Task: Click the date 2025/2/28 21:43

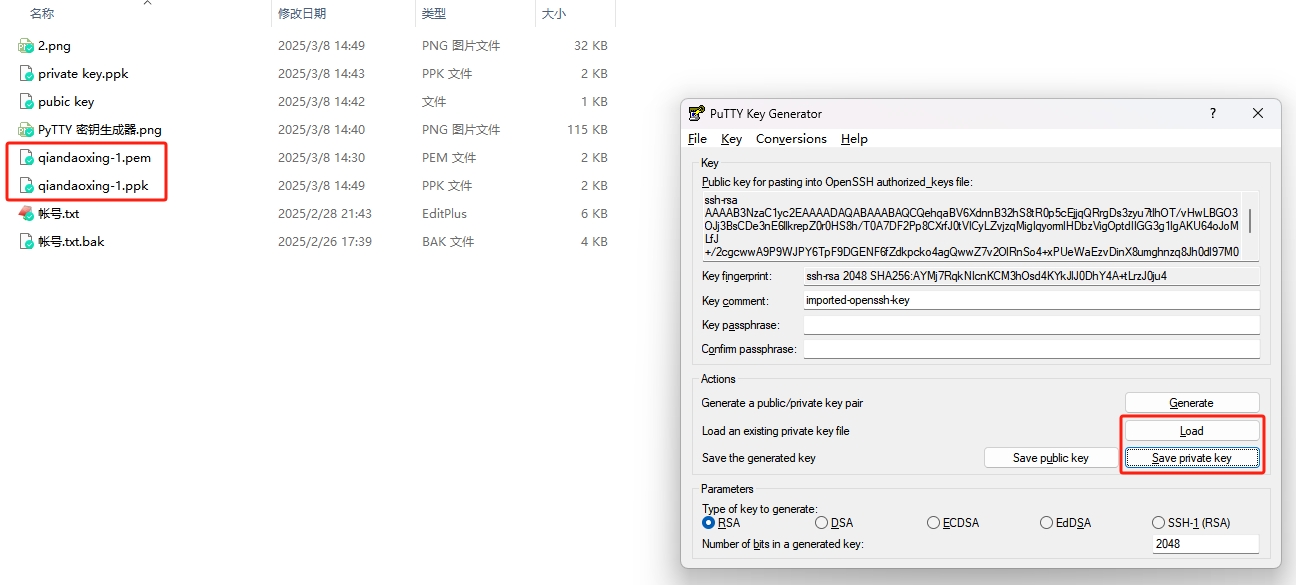Action: (x=325, y=214)
